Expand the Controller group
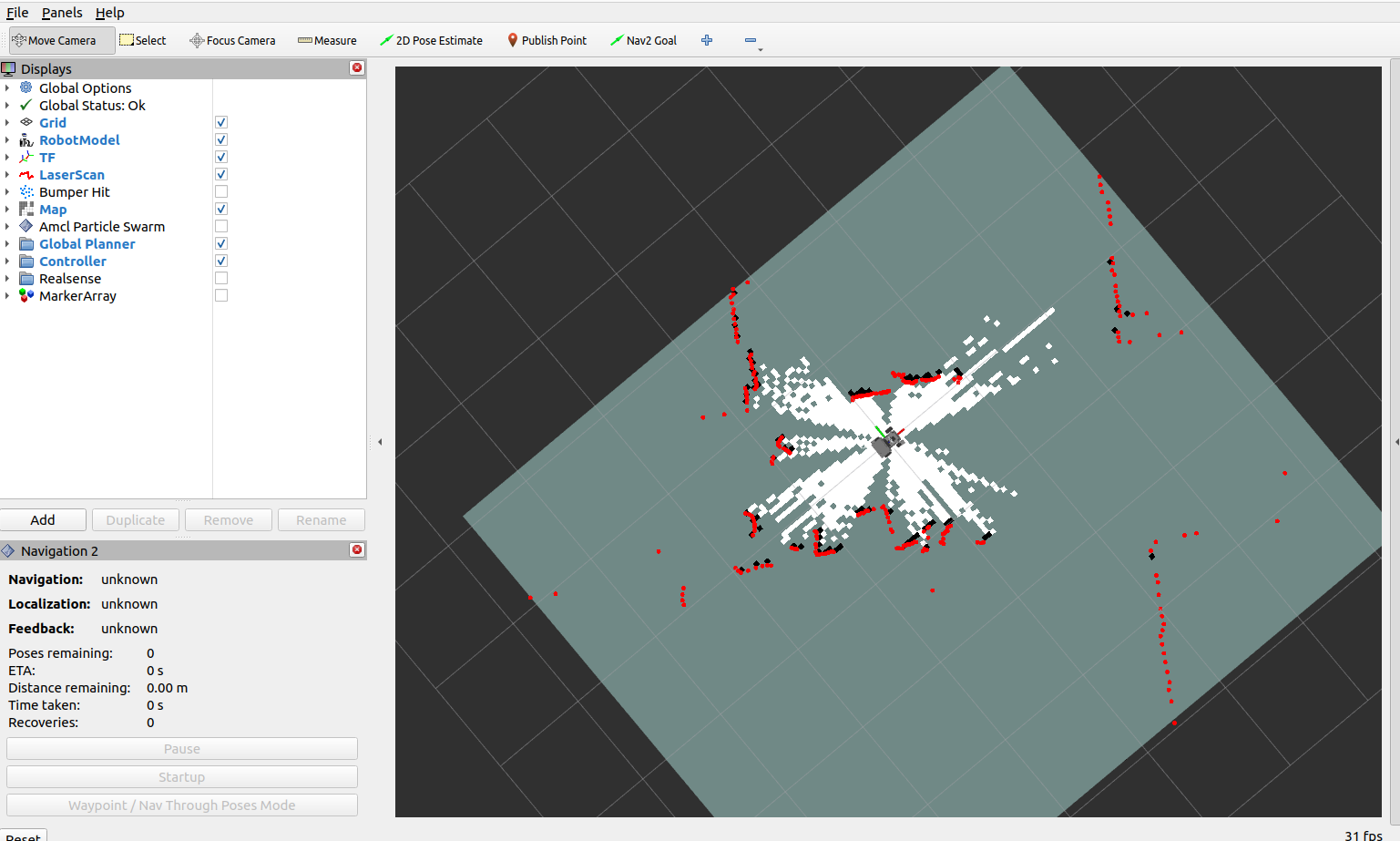1400x841 pixels. [x=7, y=261]
